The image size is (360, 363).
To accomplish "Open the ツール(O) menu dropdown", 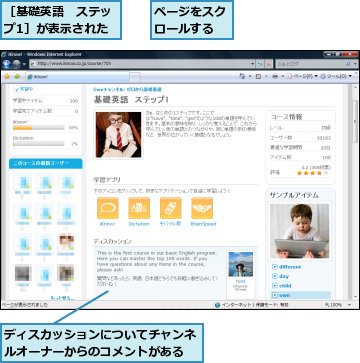I will coord(336,77).
